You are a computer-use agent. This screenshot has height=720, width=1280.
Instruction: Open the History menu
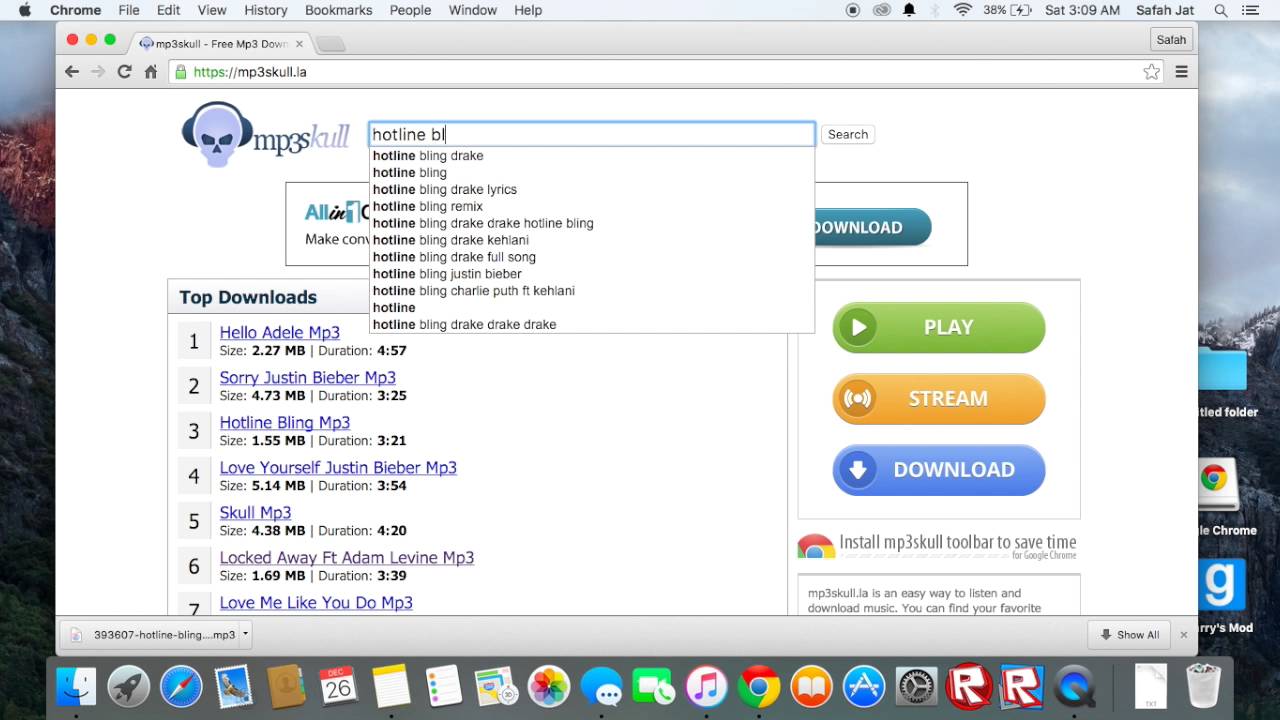[266, 10]
